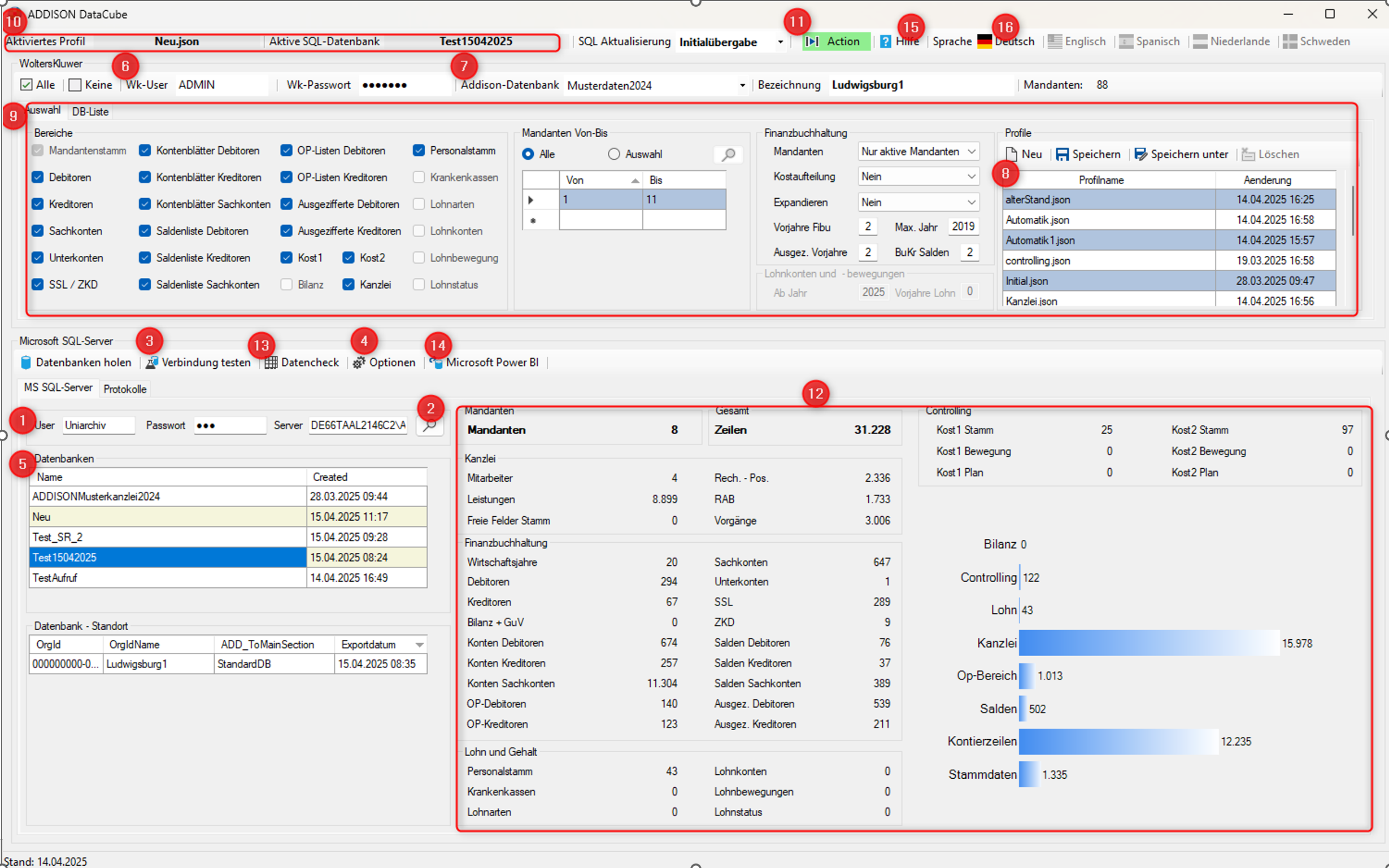Click server search magnifier icon
The height and width of the screenshot is (868, 1389).
pyautogui.click(x=429, y=425)
